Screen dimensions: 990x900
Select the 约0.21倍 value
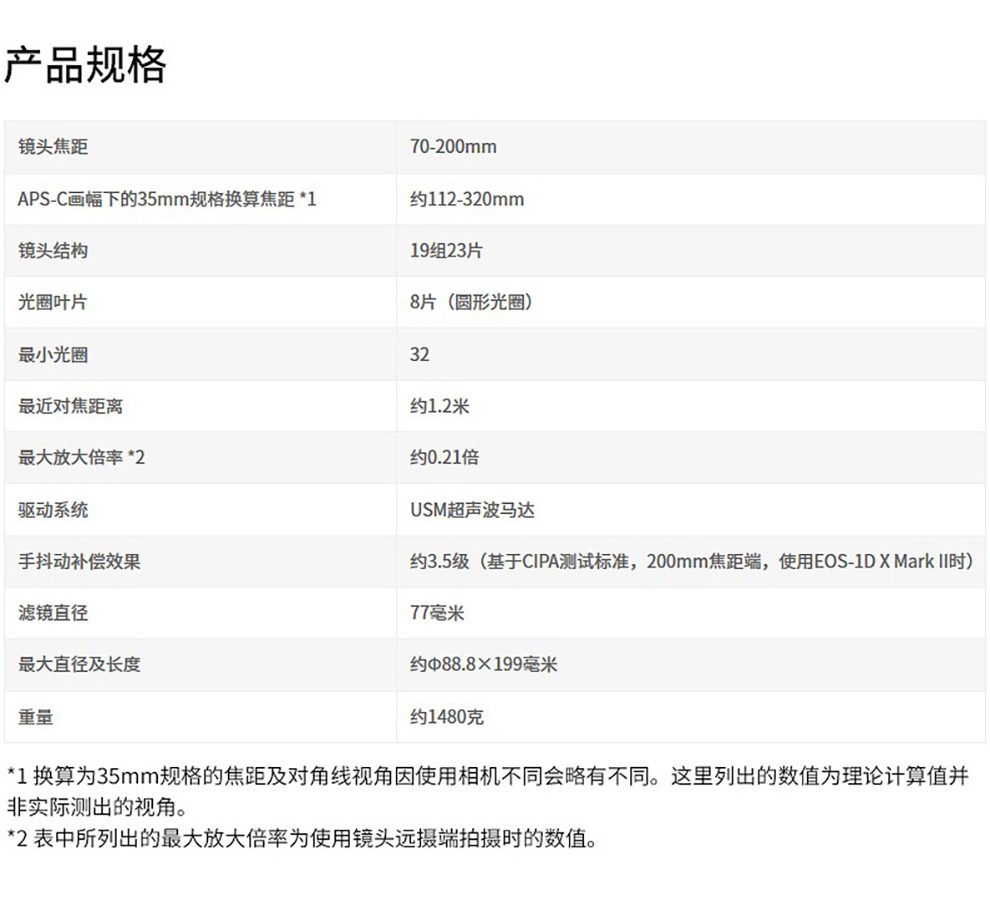(x=444, y=457)
